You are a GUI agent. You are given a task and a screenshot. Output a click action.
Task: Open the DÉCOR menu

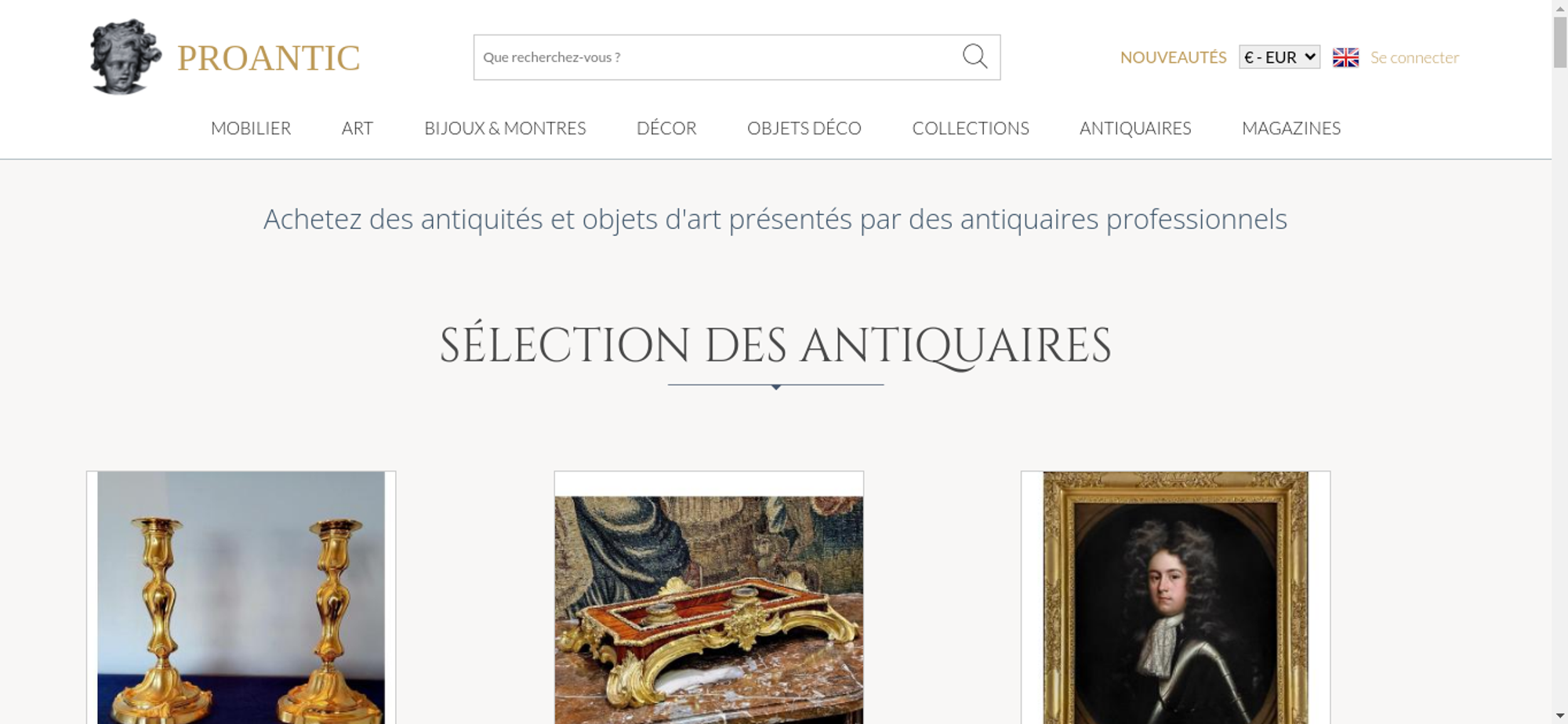coord(666,128)
